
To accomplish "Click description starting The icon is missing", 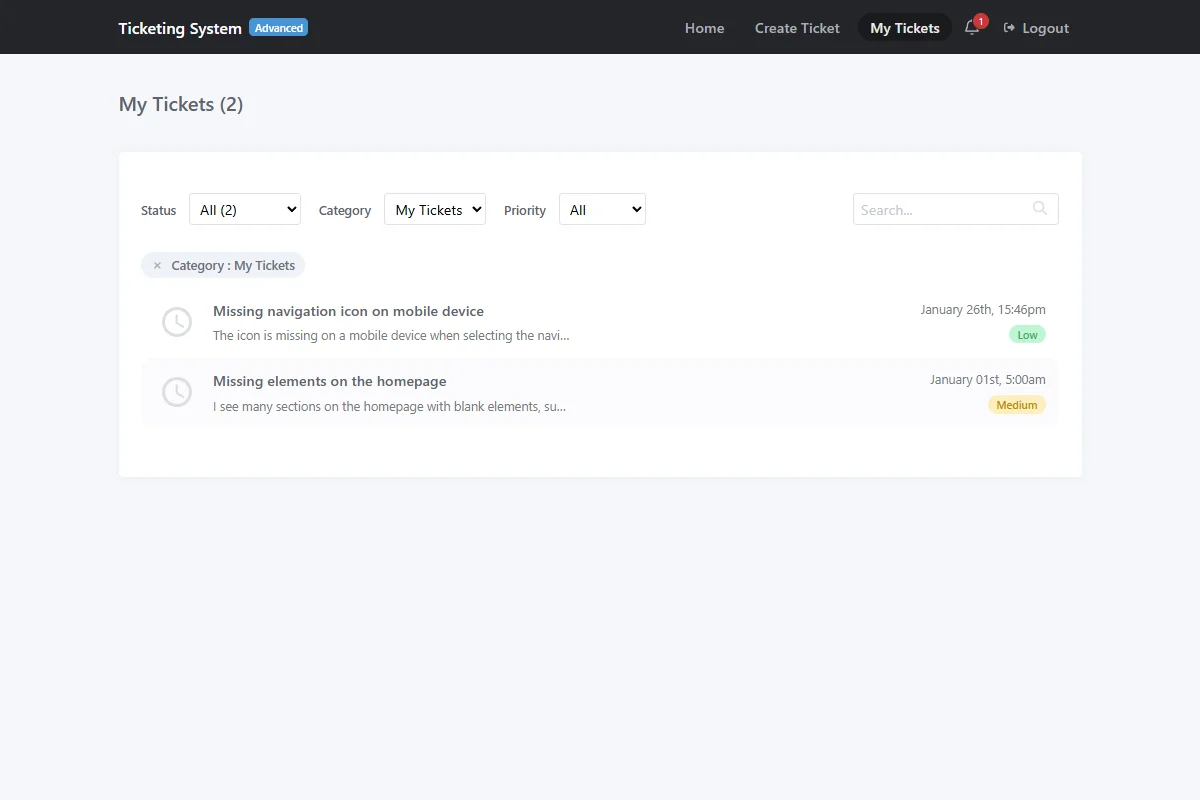I will click(391, 336).
